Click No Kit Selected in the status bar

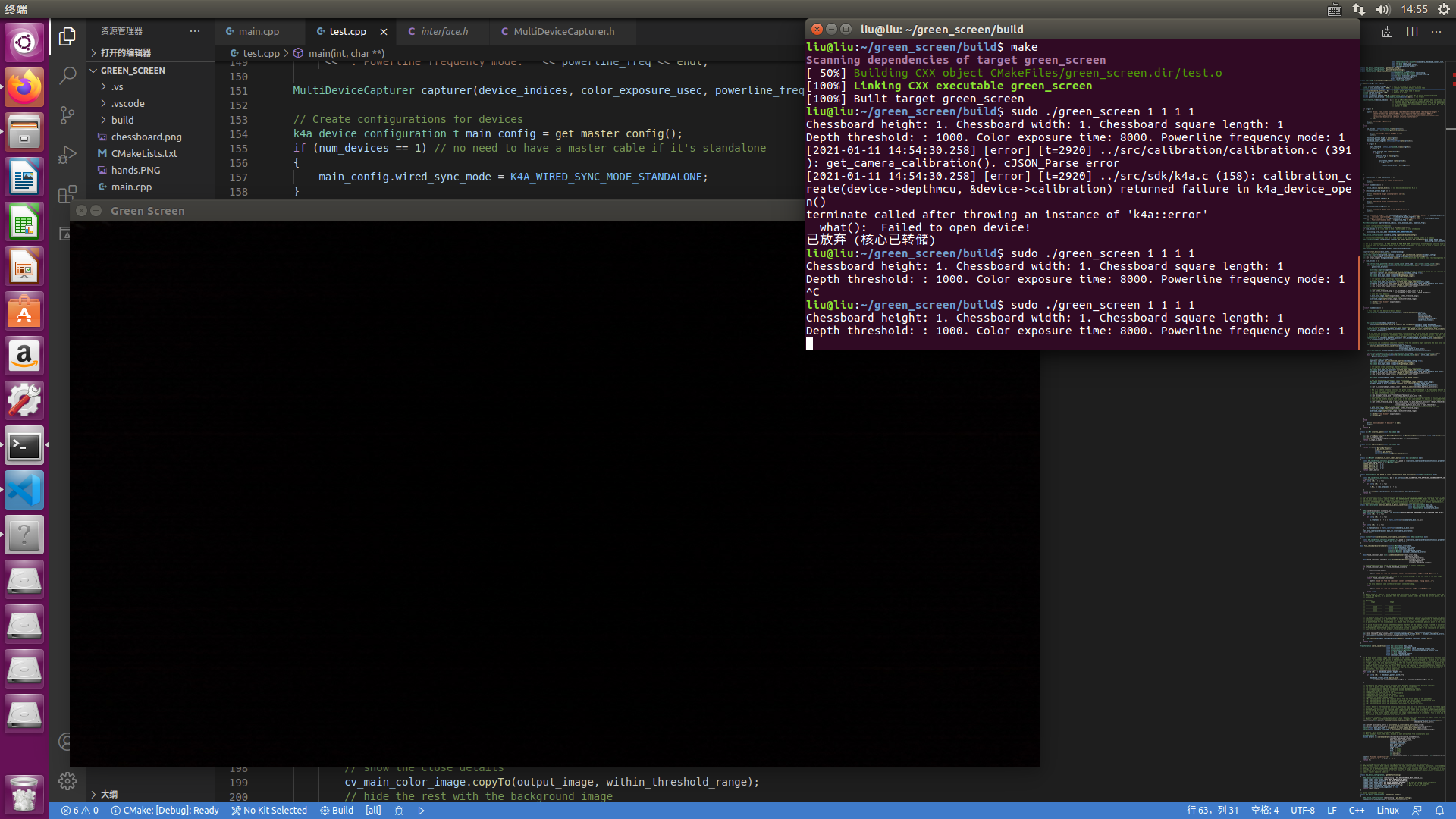pyautogui.click(x=269, y=810)
